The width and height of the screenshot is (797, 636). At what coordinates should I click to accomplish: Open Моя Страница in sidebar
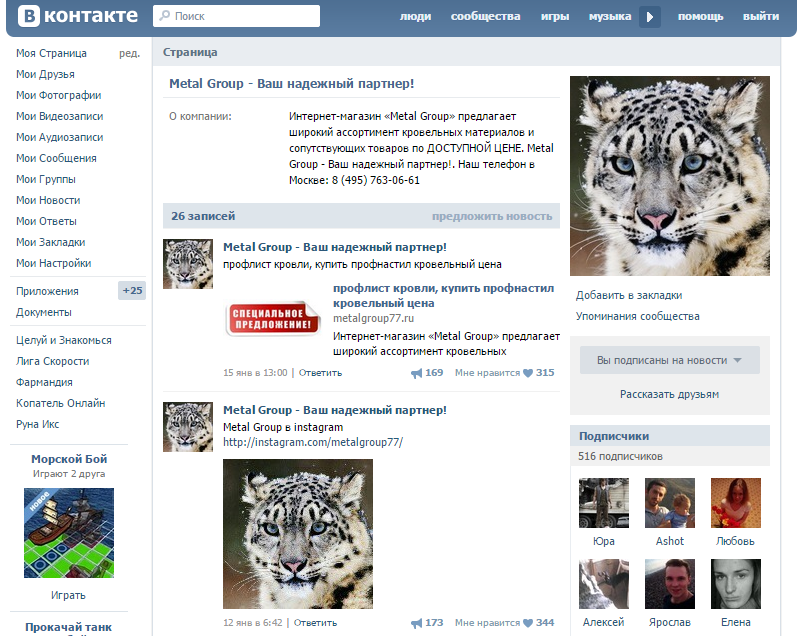tap(51, 53)
